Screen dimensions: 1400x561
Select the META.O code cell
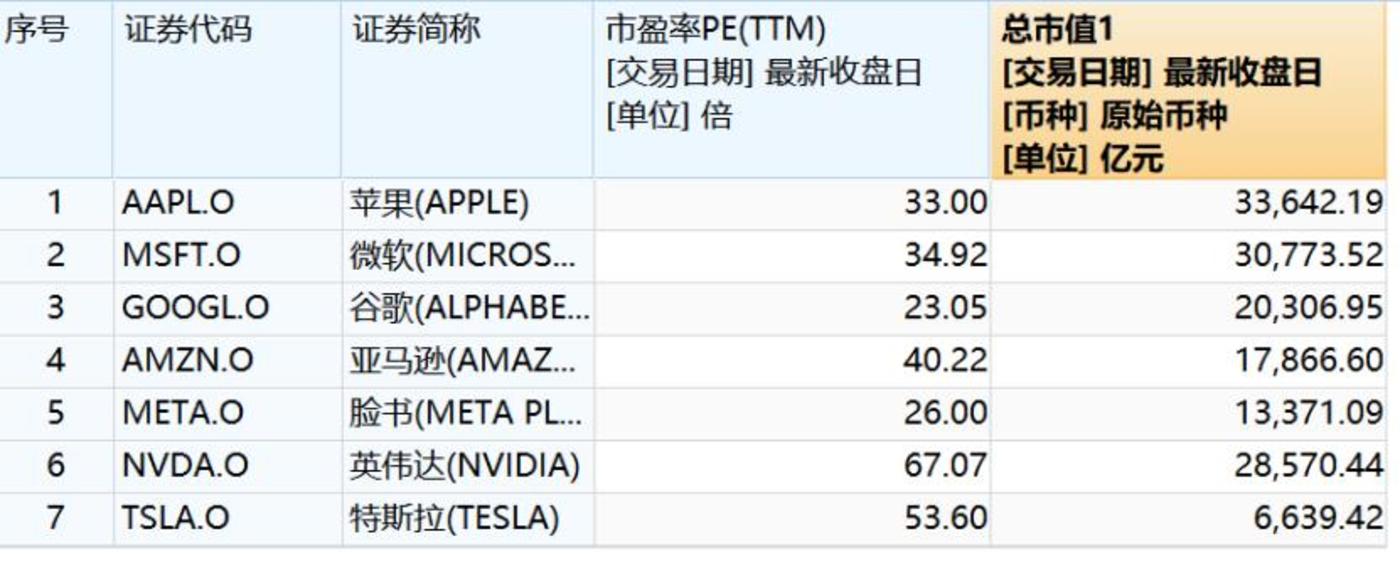pyautogui.click(x=182, y=412)
